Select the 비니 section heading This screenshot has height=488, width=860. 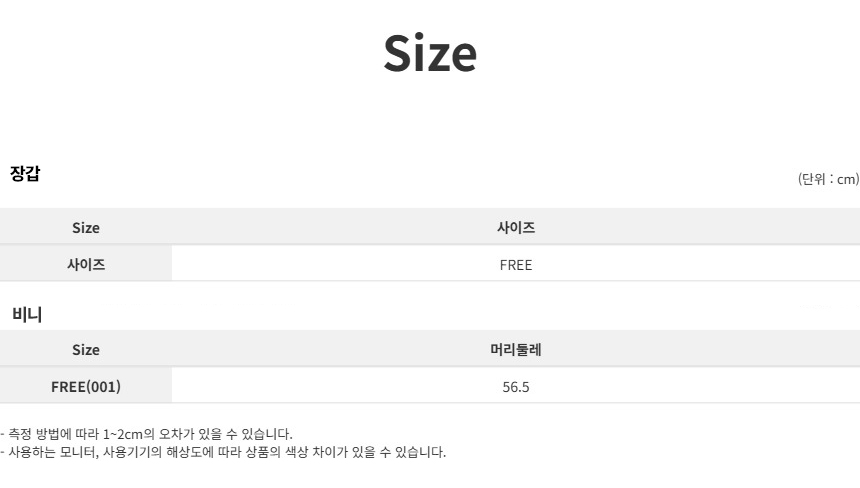click(27, 314)
